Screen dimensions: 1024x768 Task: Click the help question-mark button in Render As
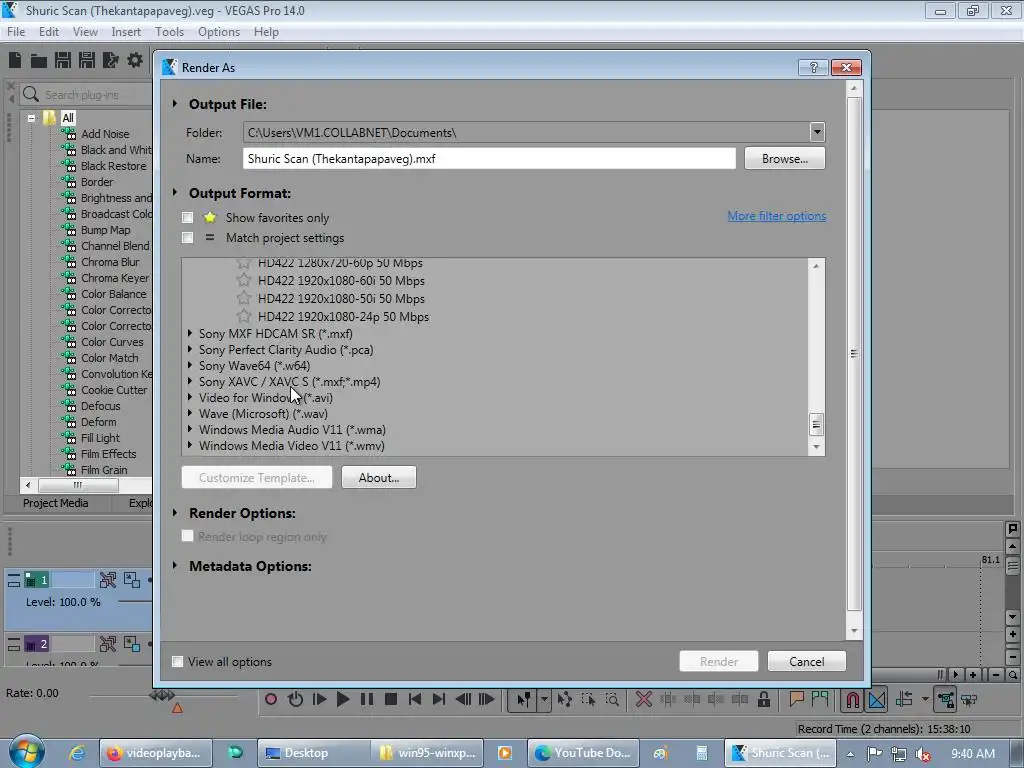click(813, 67)
